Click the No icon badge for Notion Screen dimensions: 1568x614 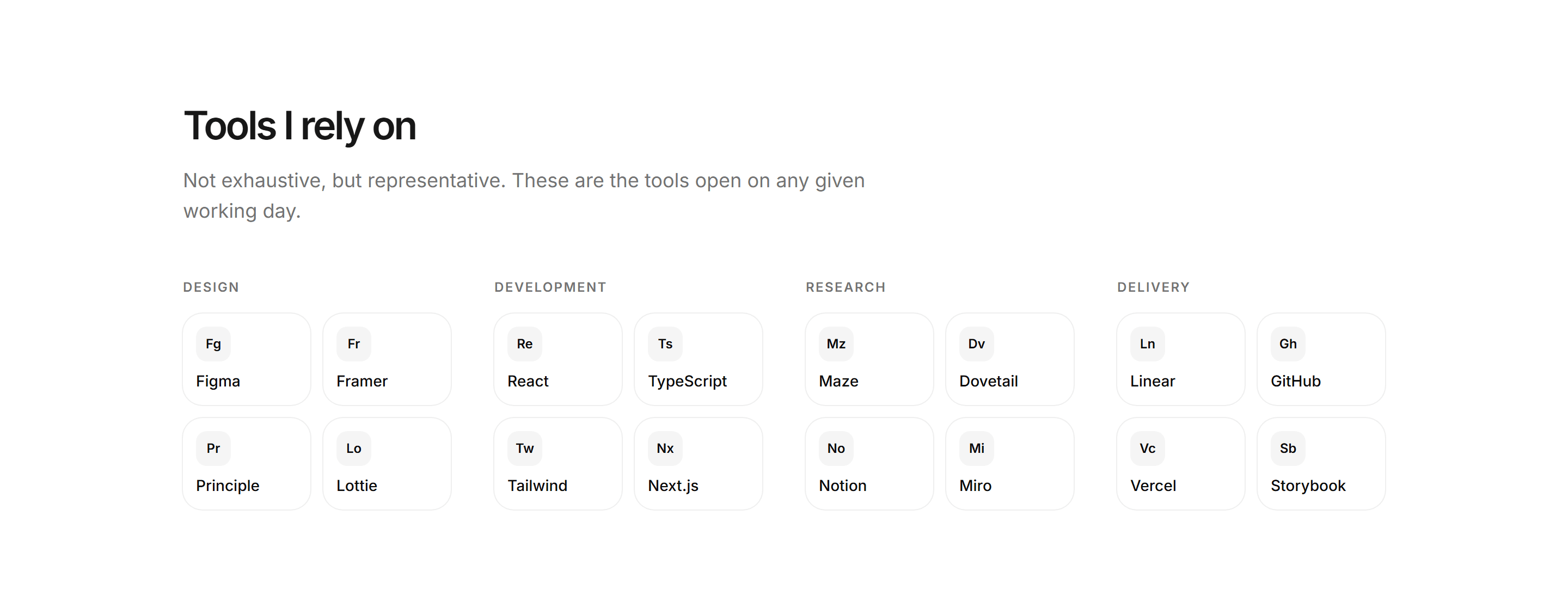click(836, 449)
